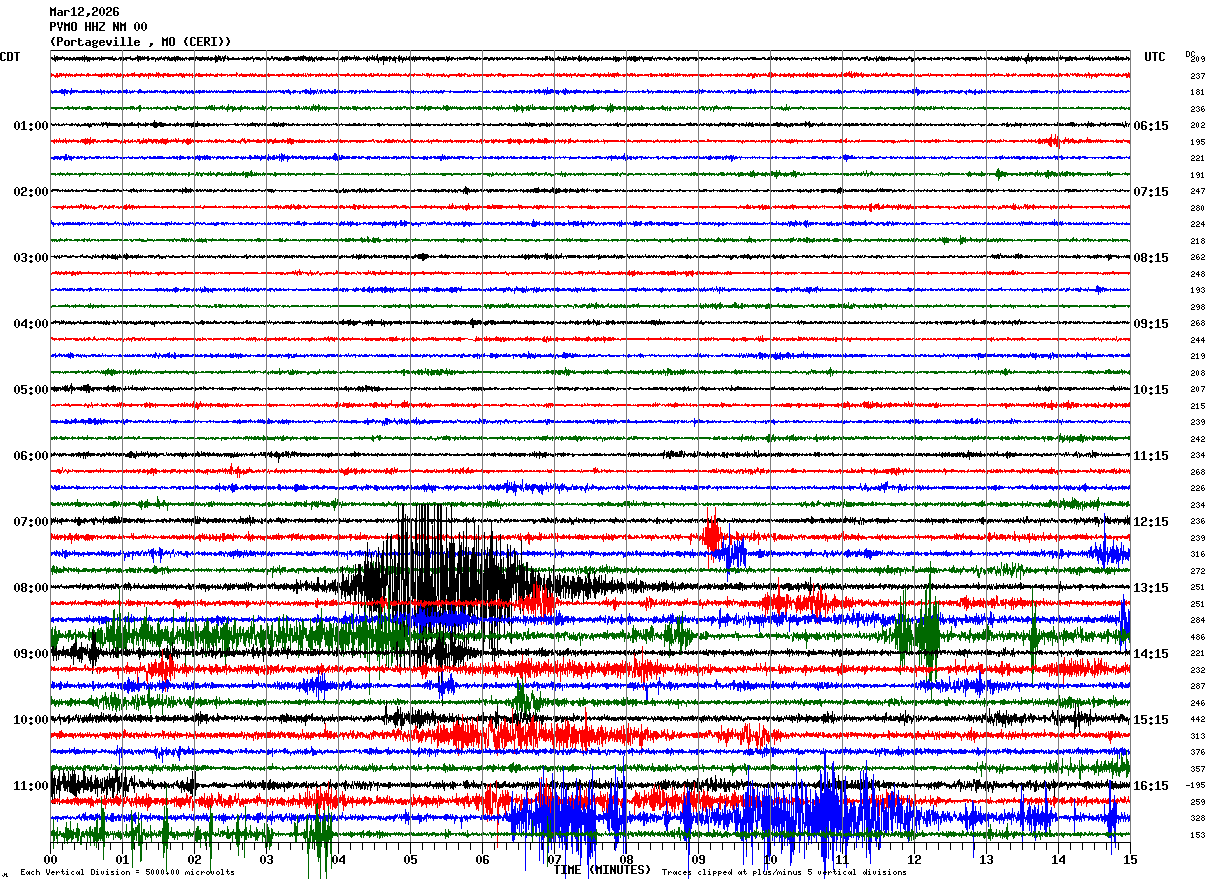The image size is (1210, 886).
Task: Click the "01:00" CDT row label
Action: coord(31,126)
